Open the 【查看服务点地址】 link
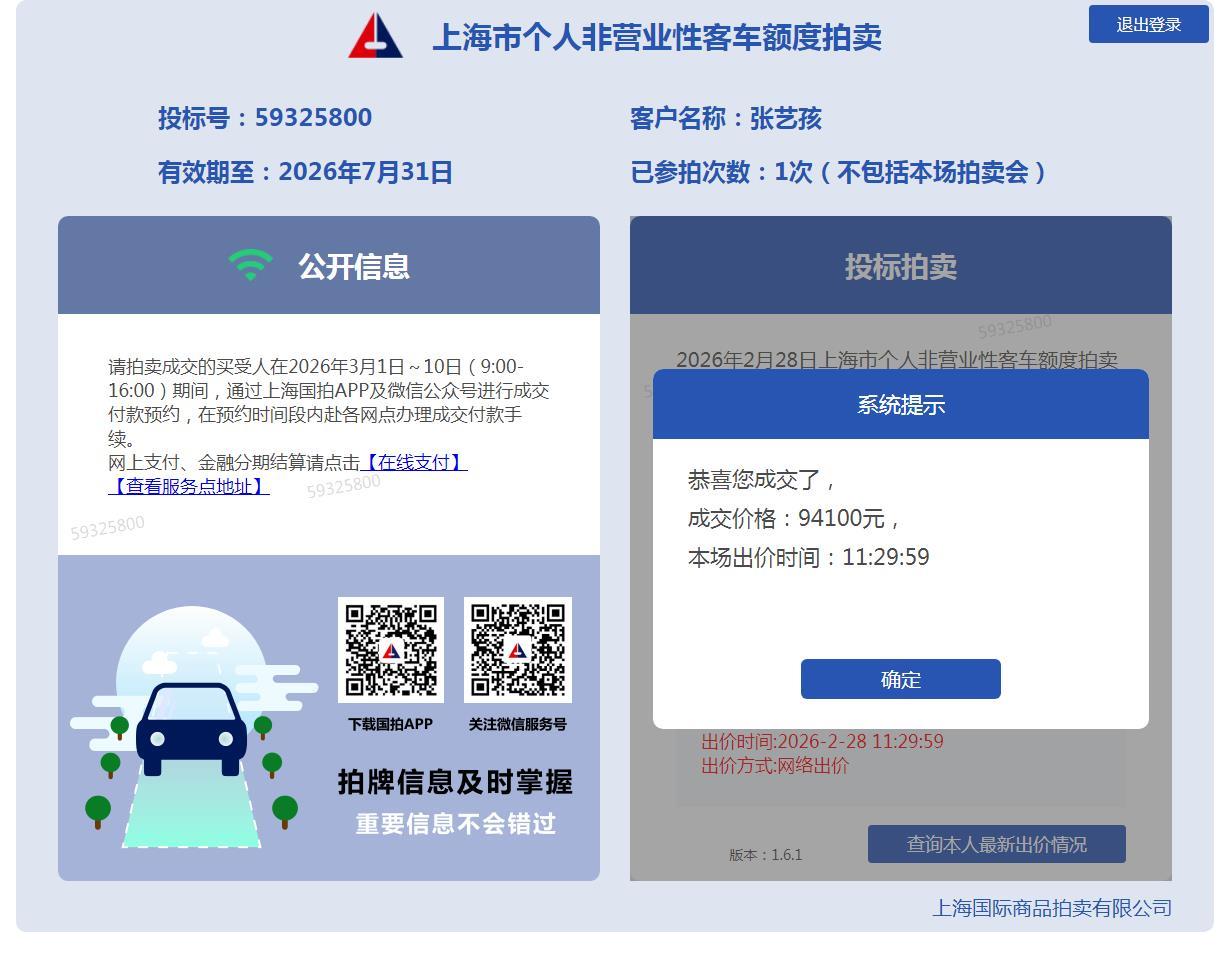The height and width of the screenshot is (956, 1231). [x=189, y=486]
